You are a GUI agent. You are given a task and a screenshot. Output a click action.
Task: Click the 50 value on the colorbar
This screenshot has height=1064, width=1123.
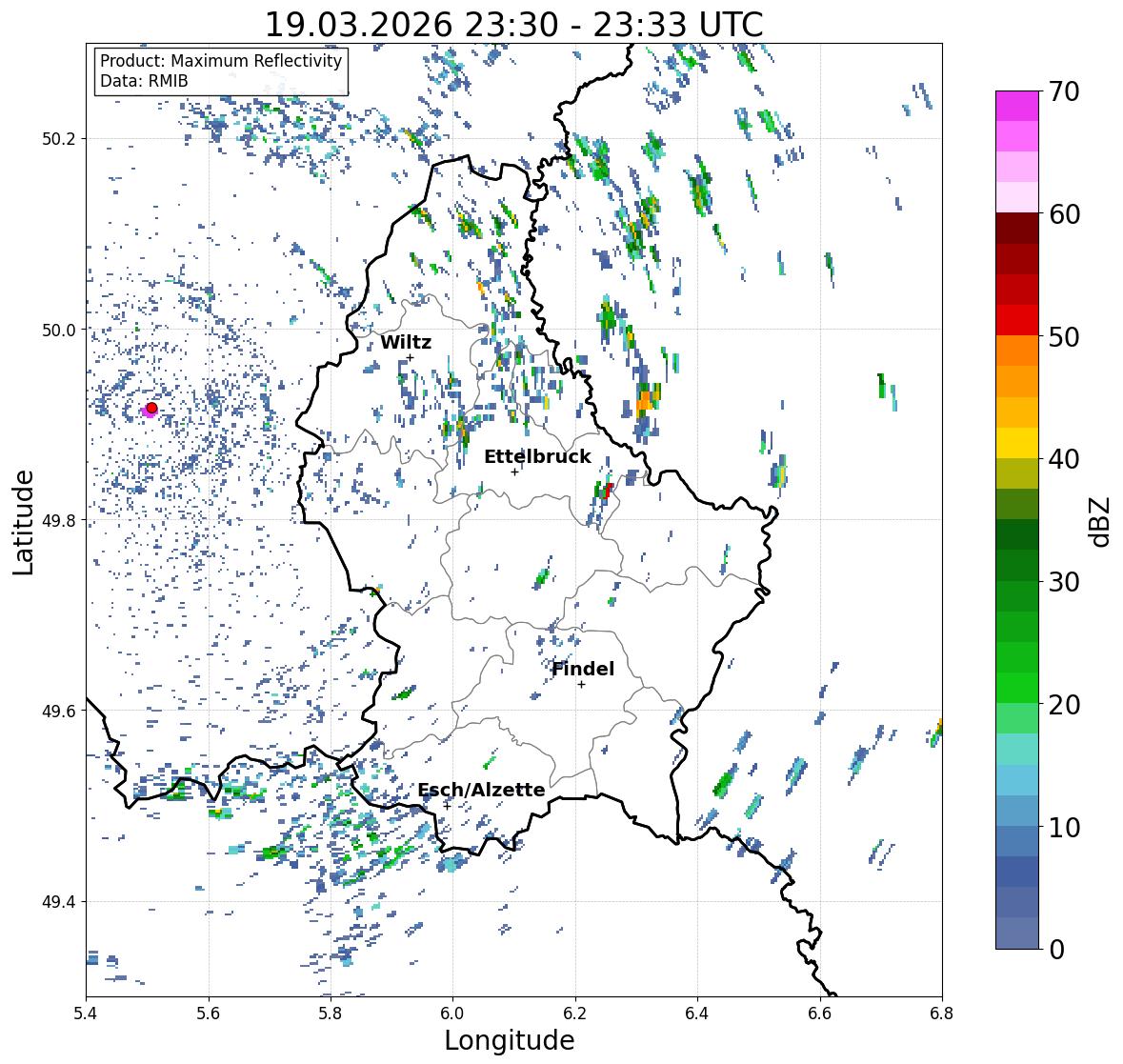(1064, 336)
